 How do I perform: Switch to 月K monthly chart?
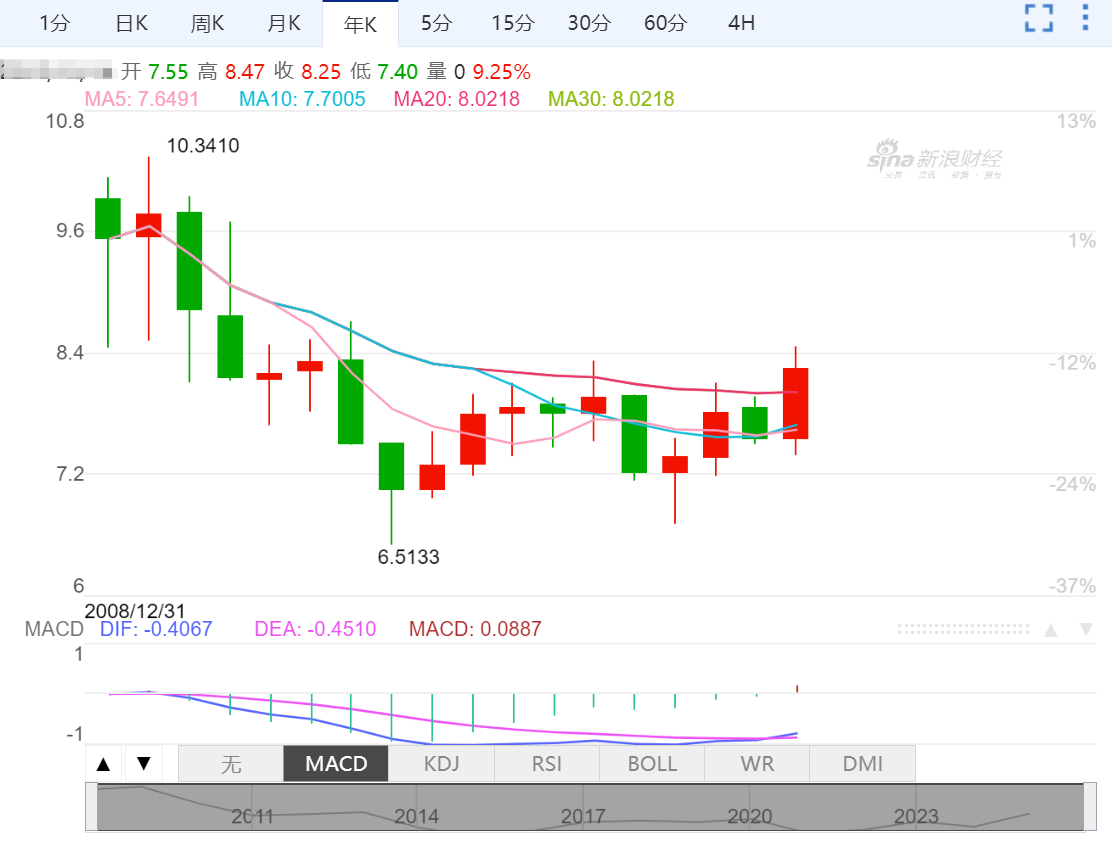pos(284,24)
